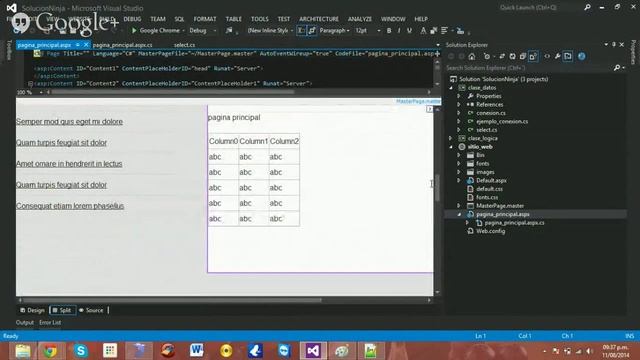
Task: Select Default.aspx in Solution Explorer
Action: coord(491,180)
